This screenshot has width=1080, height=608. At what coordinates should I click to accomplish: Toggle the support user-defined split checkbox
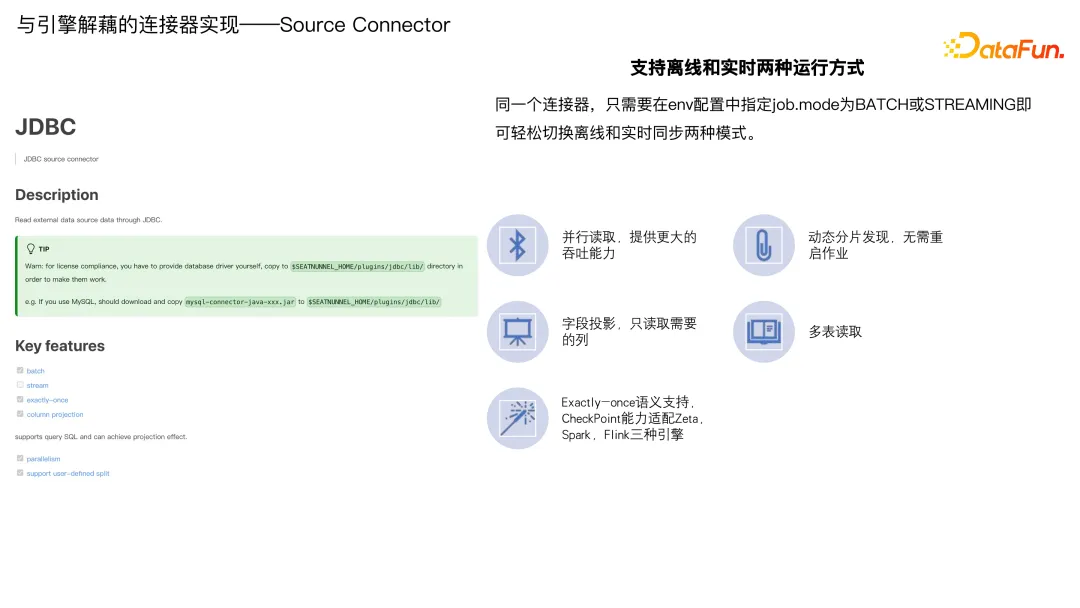click(x=20, y=473)
